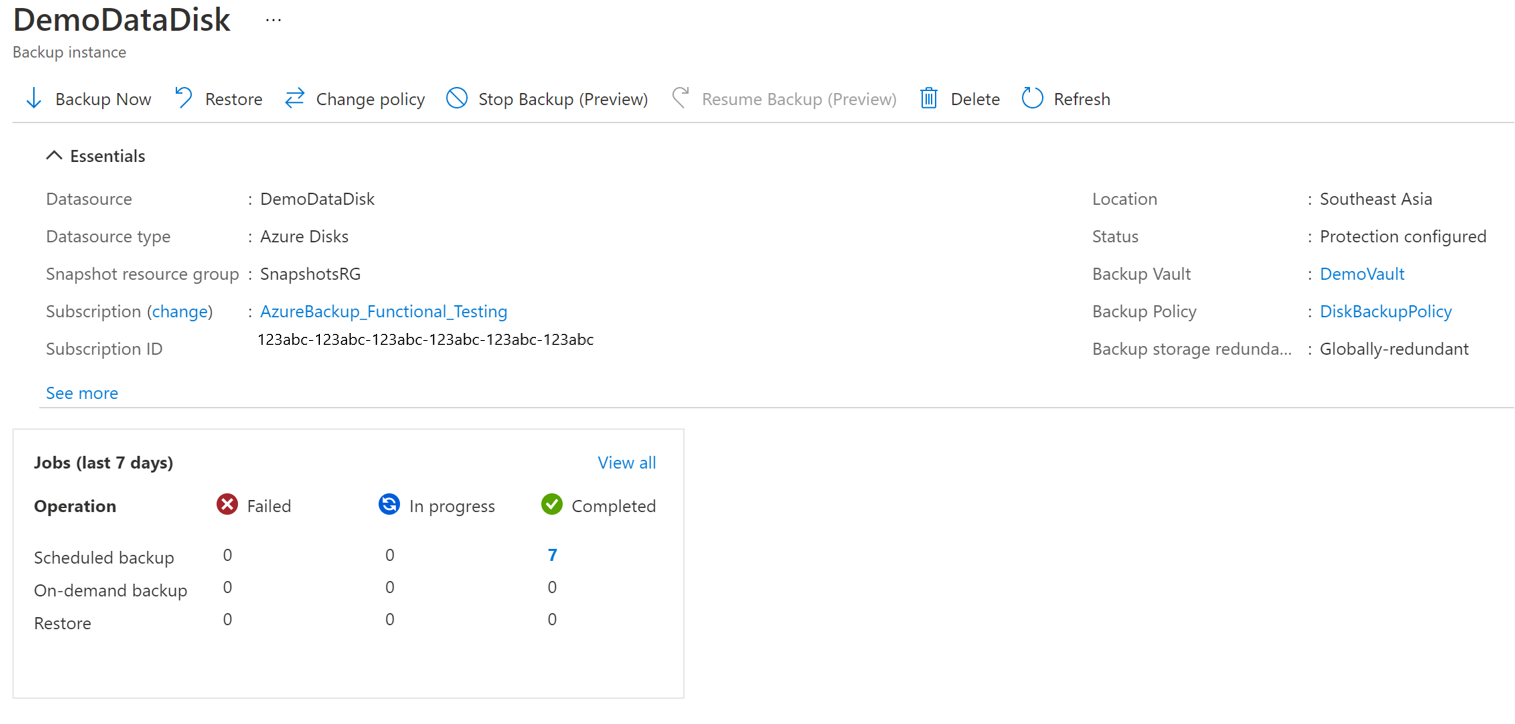Click the red Failed status icon
The image size is (1515, 724).
(x=227, y=505)
